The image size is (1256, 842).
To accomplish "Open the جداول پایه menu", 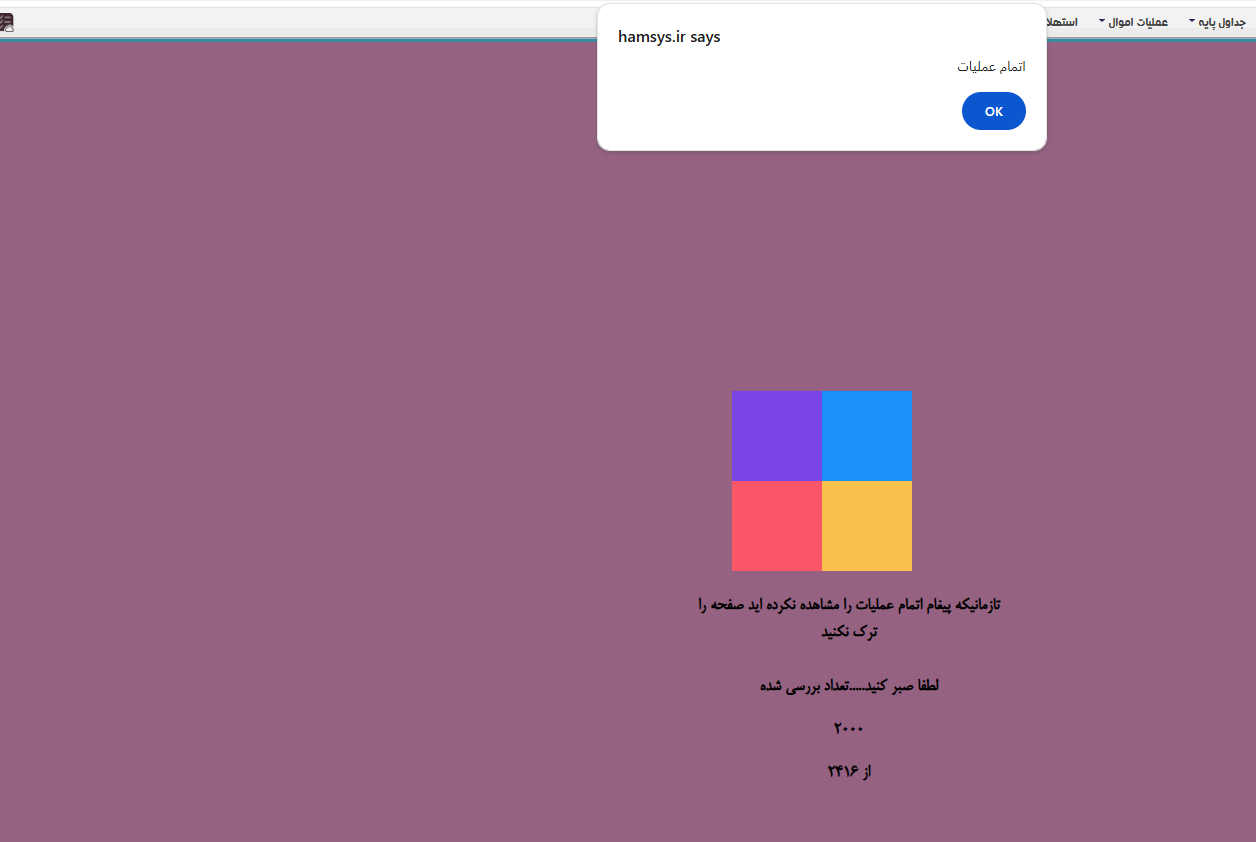I will (x=1223, y=22).
